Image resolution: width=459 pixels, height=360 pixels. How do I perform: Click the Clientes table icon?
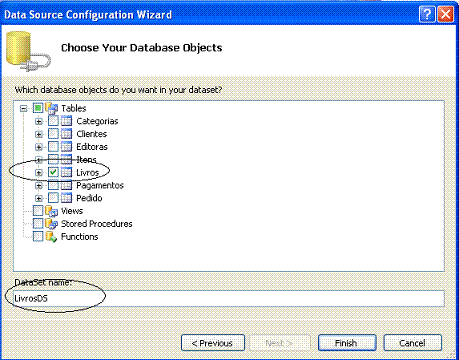pyautogui.click(x=66, y=134)
